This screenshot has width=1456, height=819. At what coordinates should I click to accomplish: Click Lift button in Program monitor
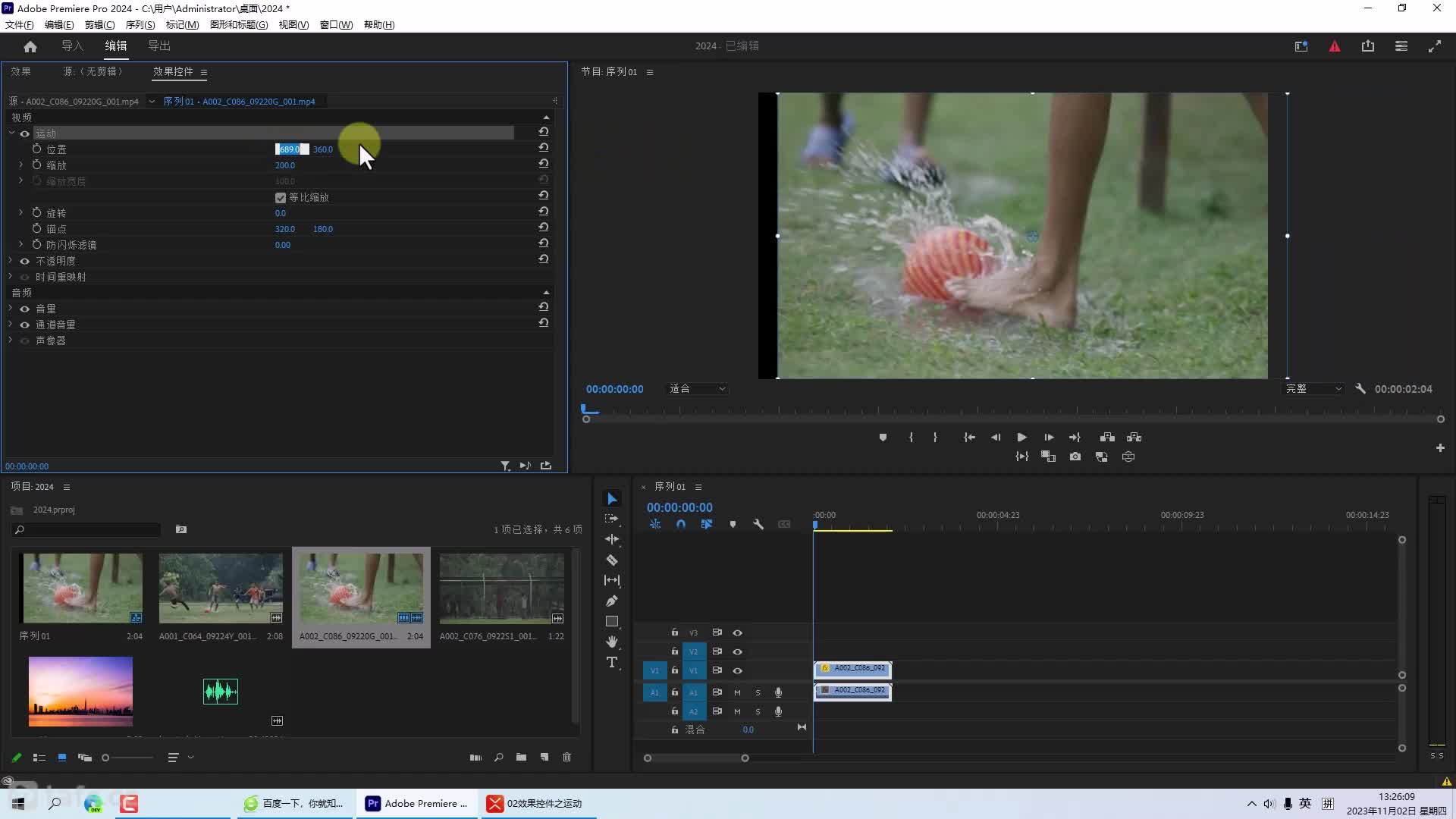pyautogui.click(x=1107, y=438)
